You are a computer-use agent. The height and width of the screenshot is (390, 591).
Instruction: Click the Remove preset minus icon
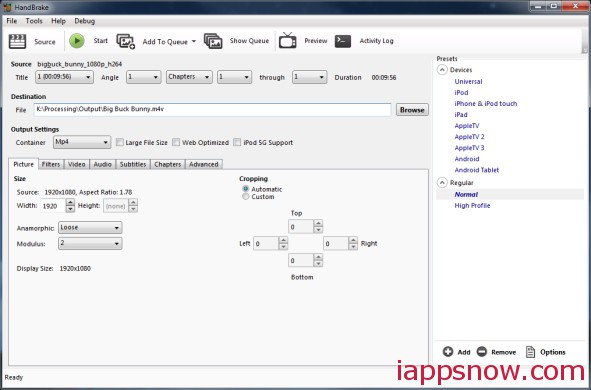click(481, 352)
